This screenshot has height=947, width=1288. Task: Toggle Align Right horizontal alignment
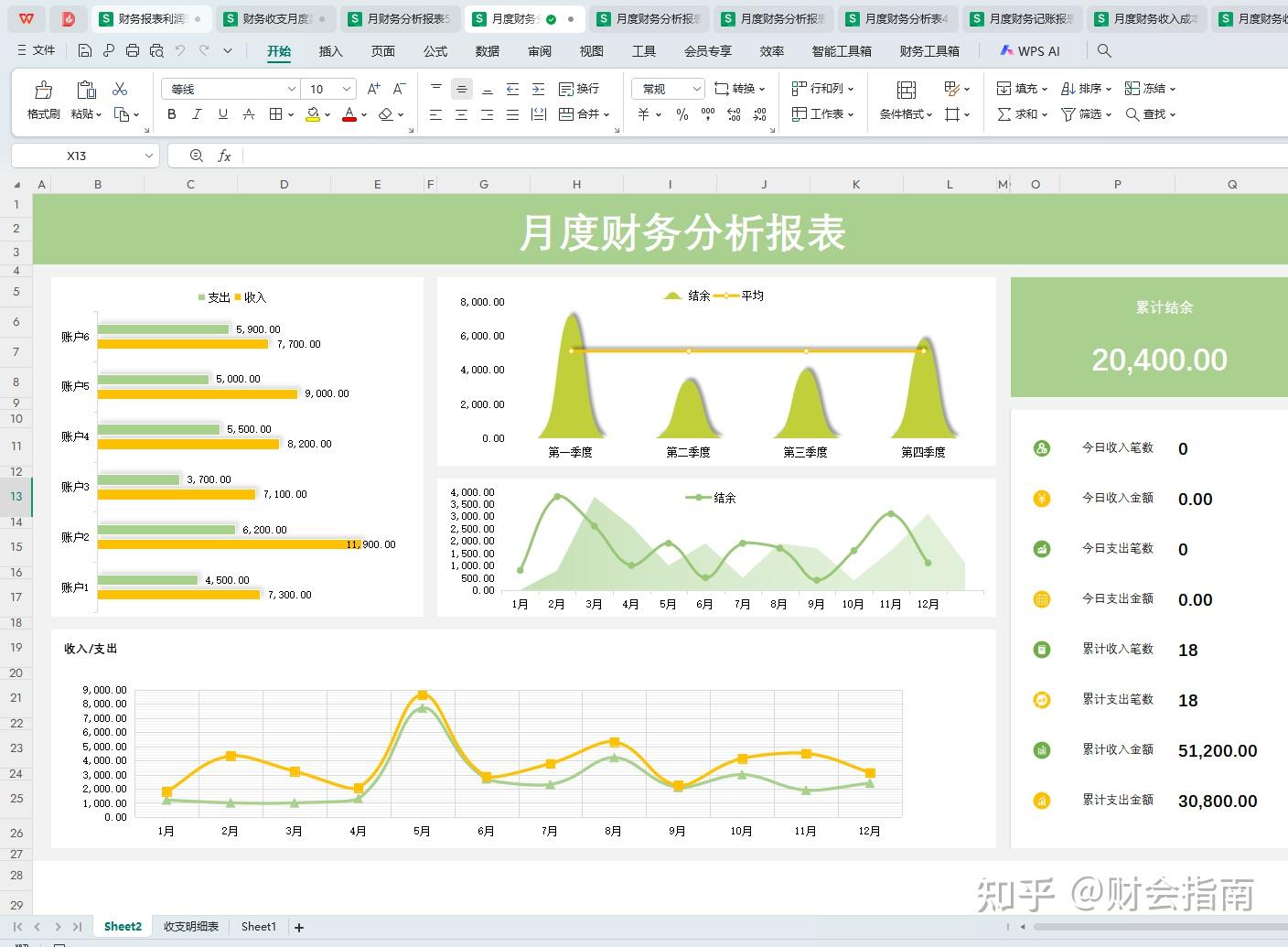click(x=488, y=114)
